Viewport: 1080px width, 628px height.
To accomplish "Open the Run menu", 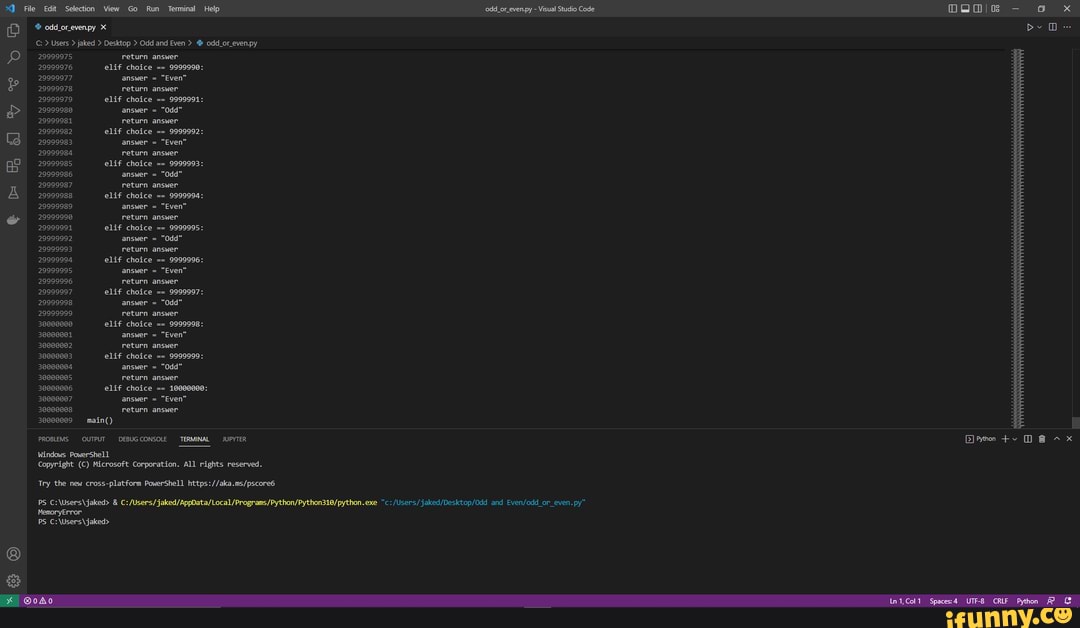I will (152, 8).
